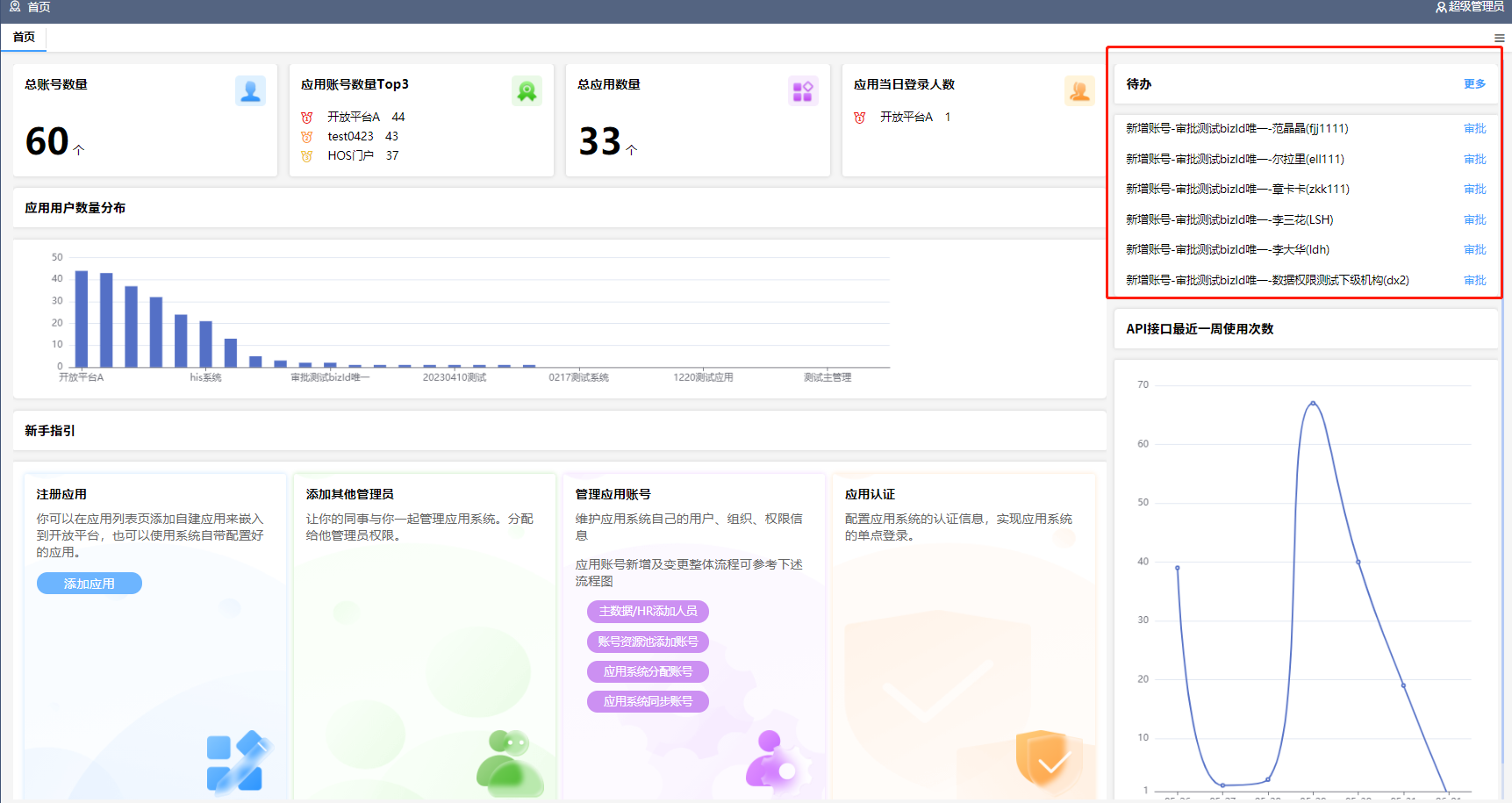Select the 首页 tab

[24, 37]
